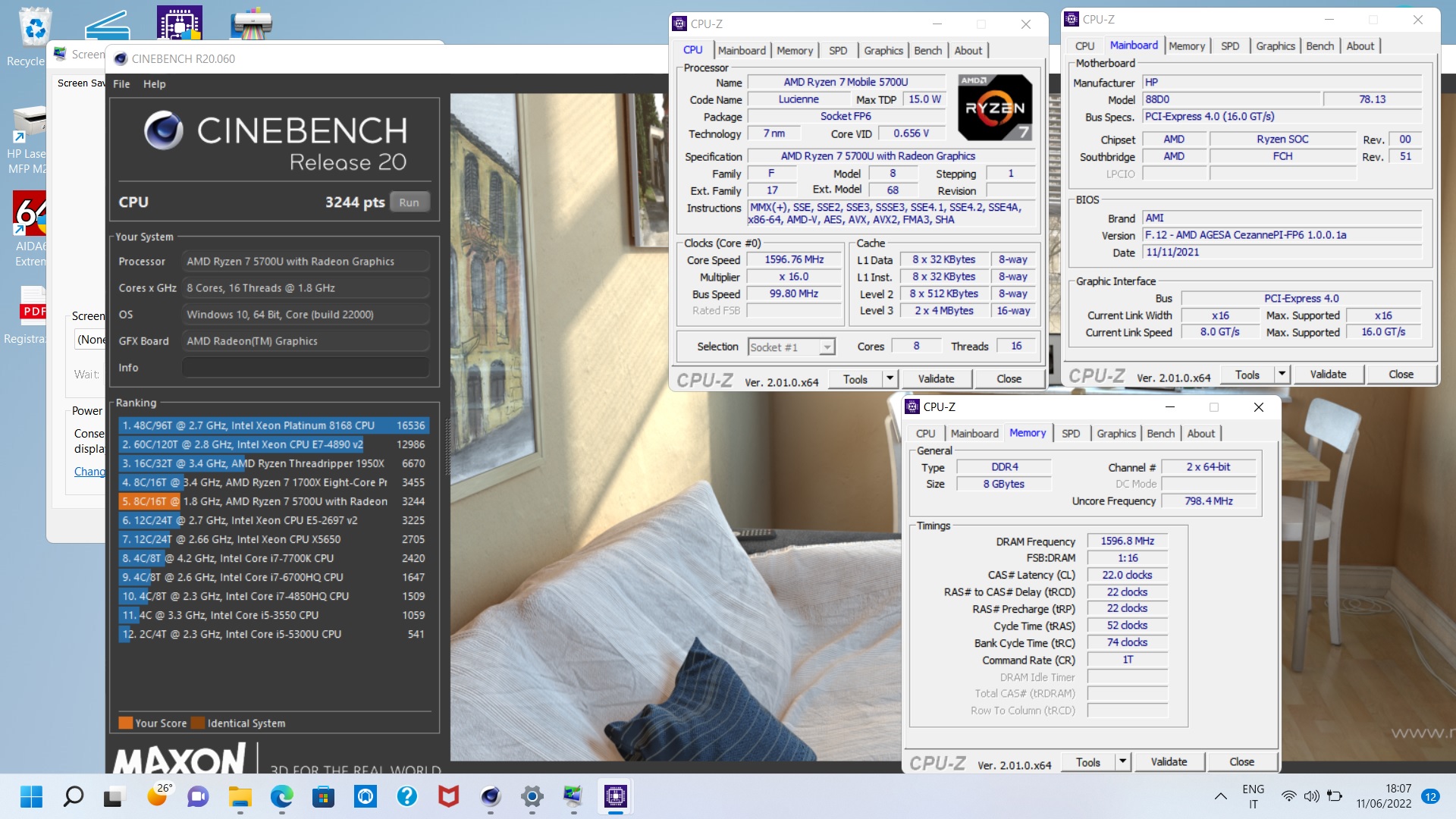Open File Explorer from the taskbar
1456x819 pixels.
click(x=240, y=796)
